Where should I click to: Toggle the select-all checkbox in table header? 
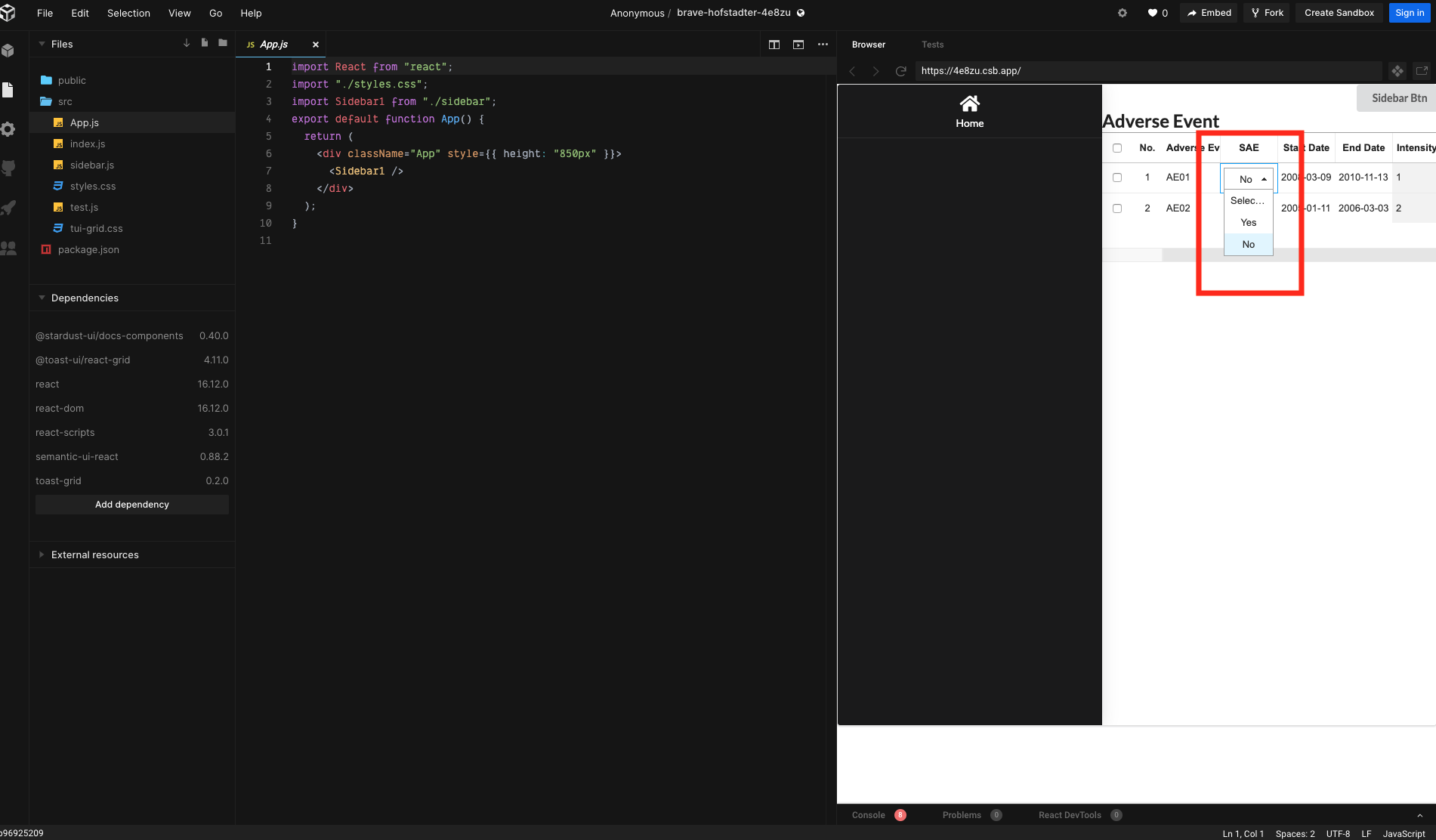pos(1118,148)
